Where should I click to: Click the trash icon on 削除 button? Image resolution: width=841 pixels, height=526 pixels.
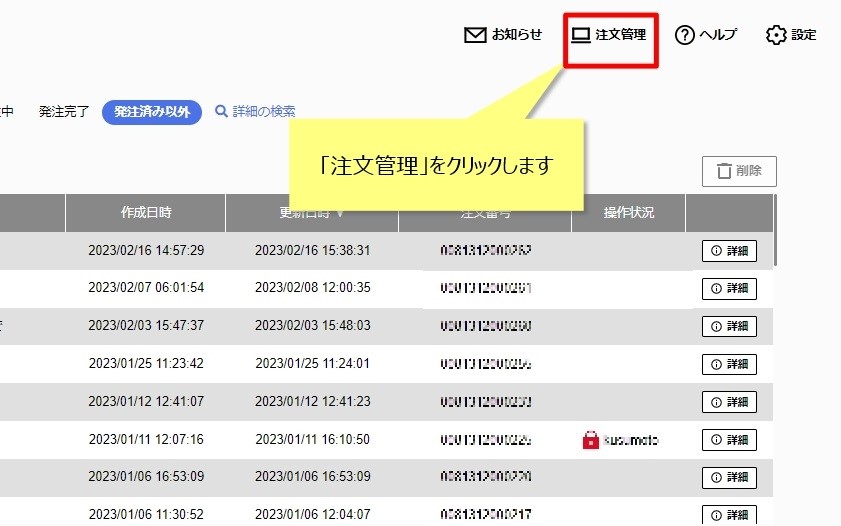pos(723,171)
